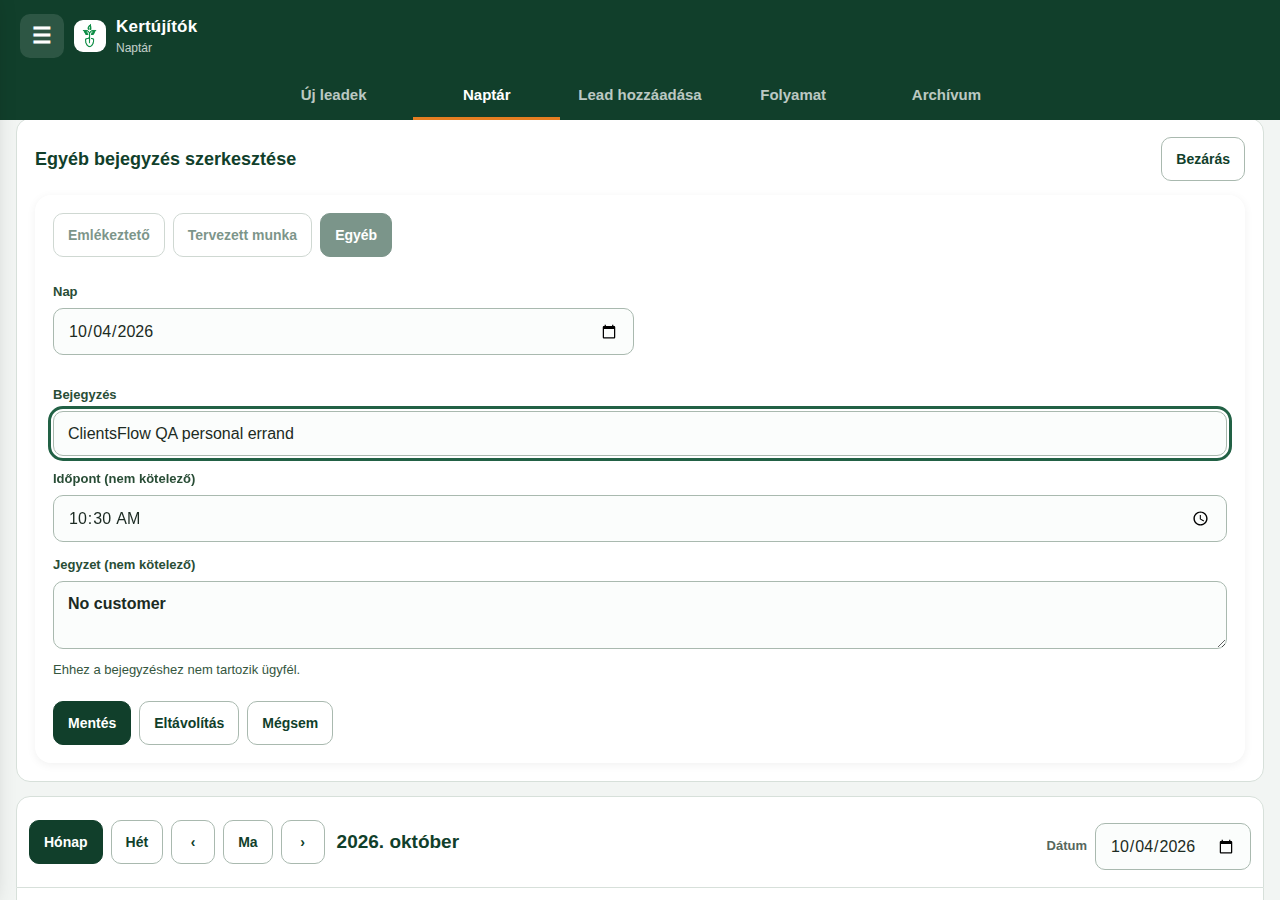Open the hamburger menu
Viewport: 1280px width, 900px height.
point(42,36)
